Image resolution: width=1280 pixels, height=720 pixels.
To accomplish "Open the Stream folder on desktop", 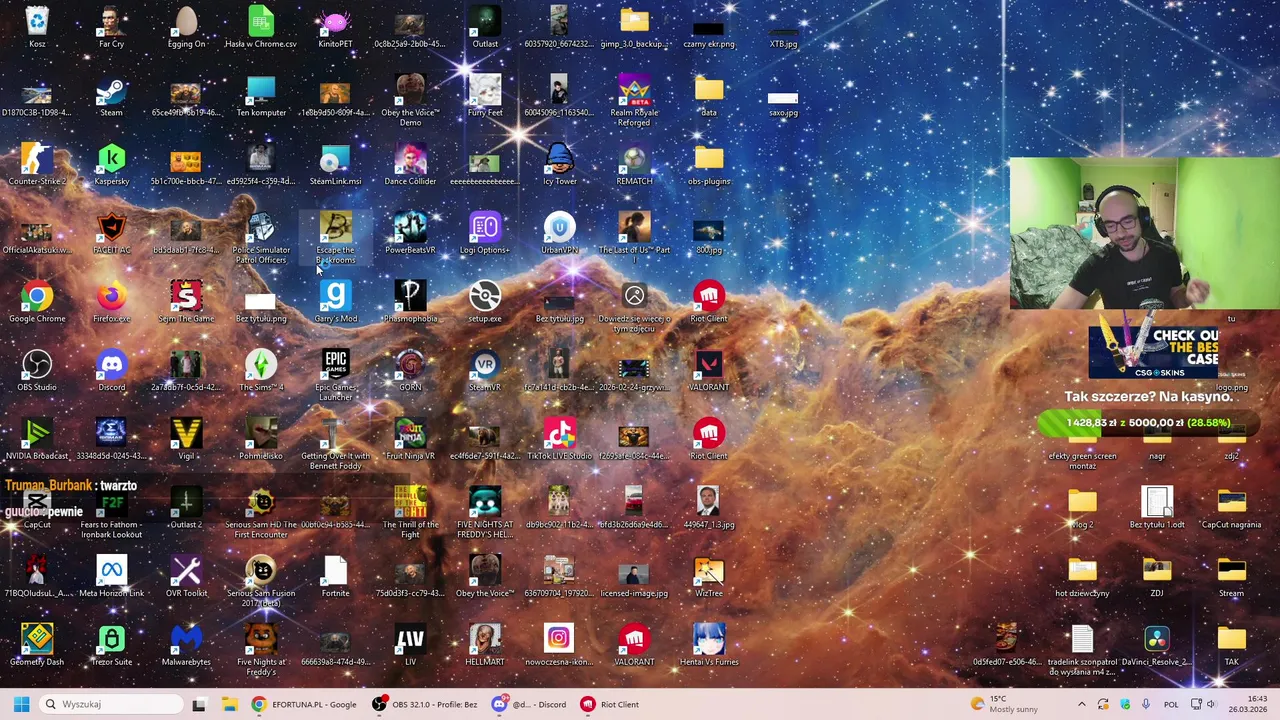I will (1231, 578).
